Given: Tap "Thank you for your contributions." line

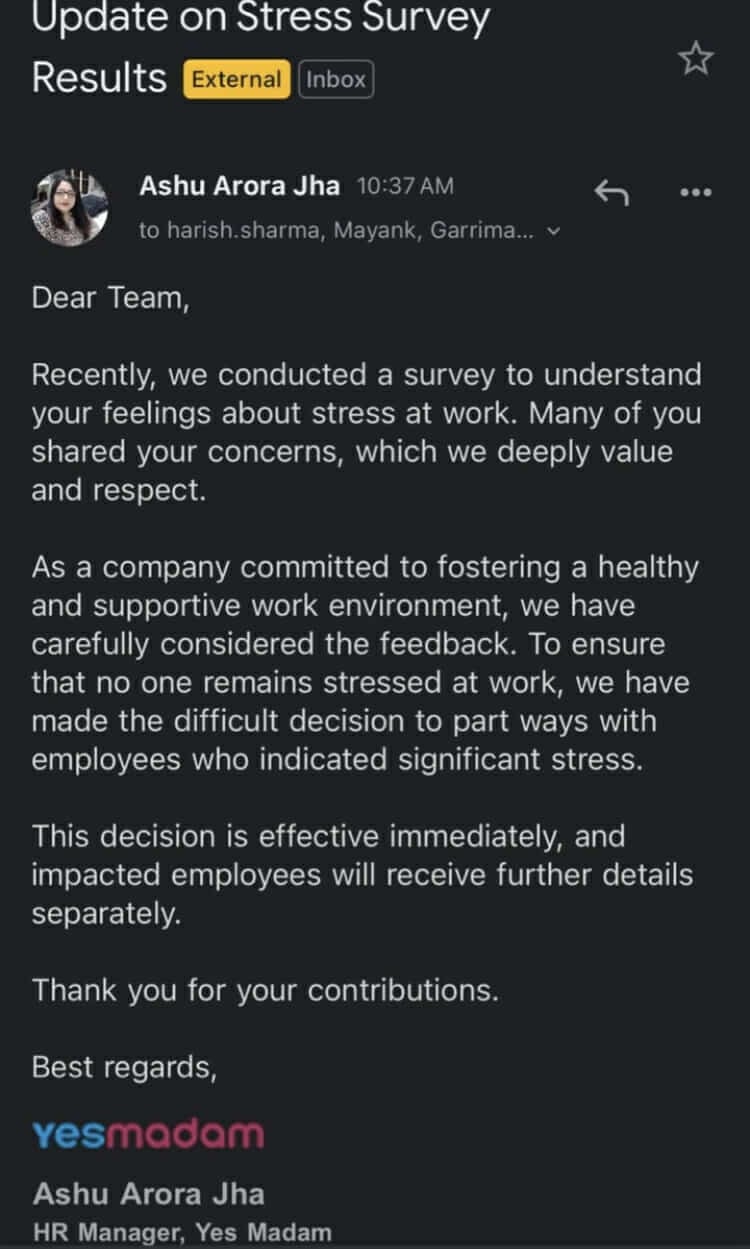Looking at the screenshot, I should pyautogui.click(x=265, y=991).
